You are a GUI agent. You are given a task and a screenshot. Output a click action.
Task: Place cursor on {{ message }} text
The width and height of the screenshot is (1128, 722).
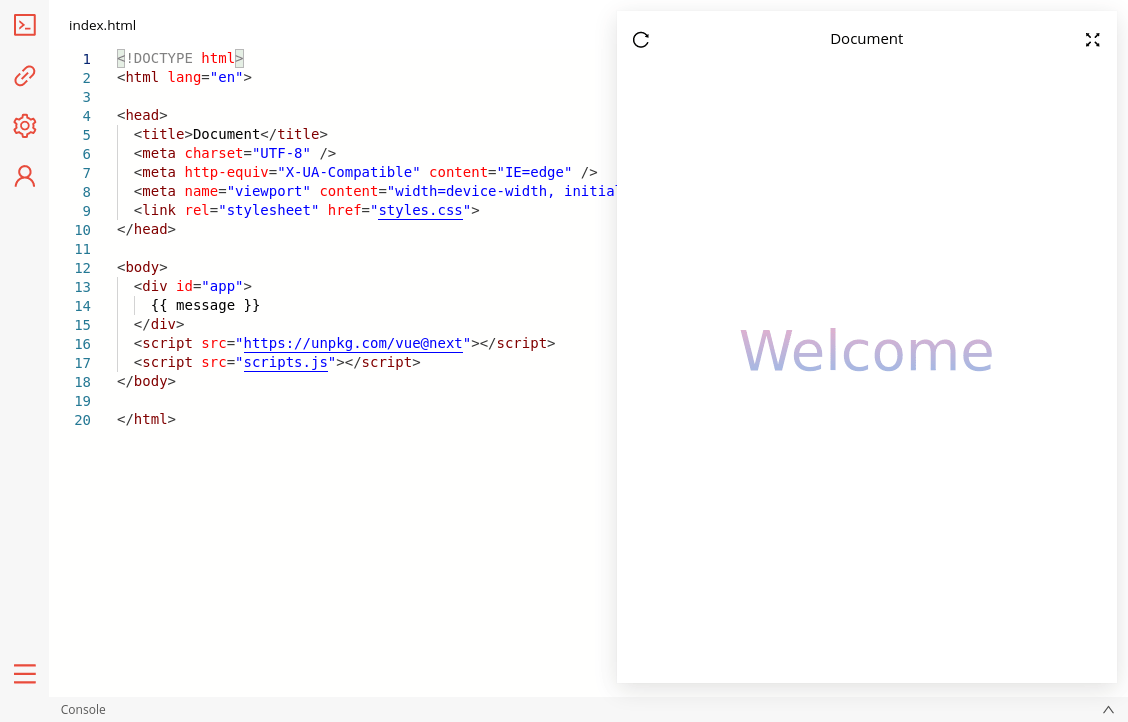click(205, 305)
